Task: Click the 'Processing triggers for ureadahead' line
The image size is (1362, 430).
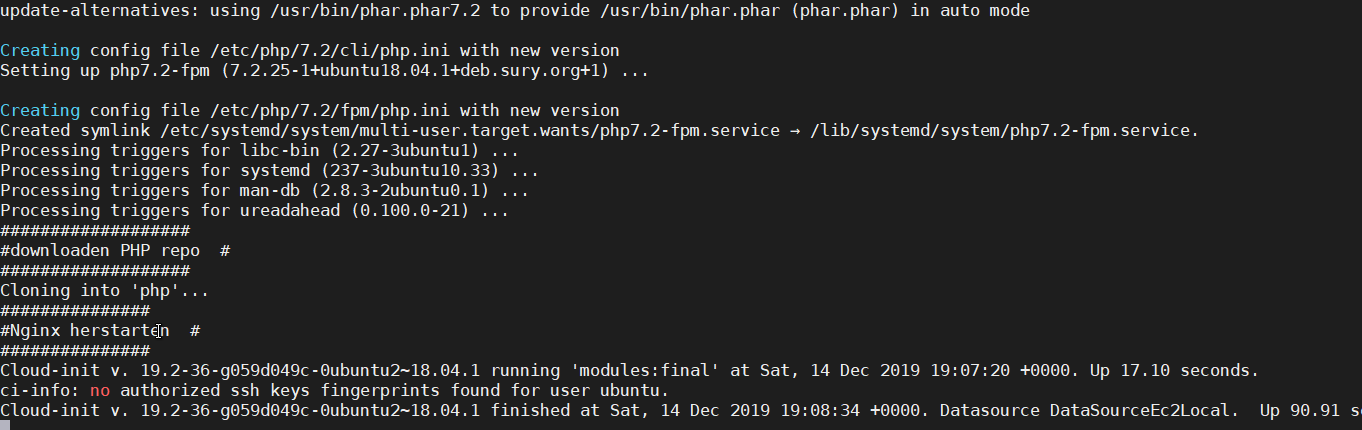Action: coord(255,210)
